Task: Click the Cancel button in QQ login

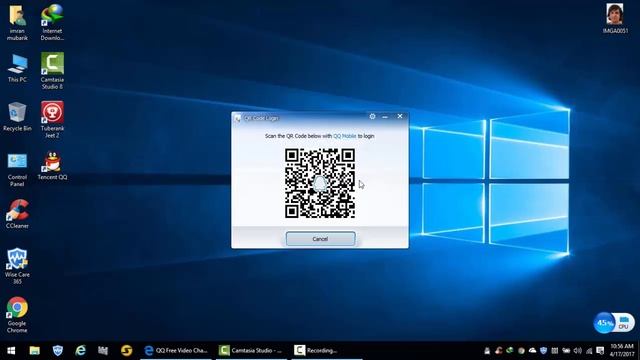Action: coord(320,239)
